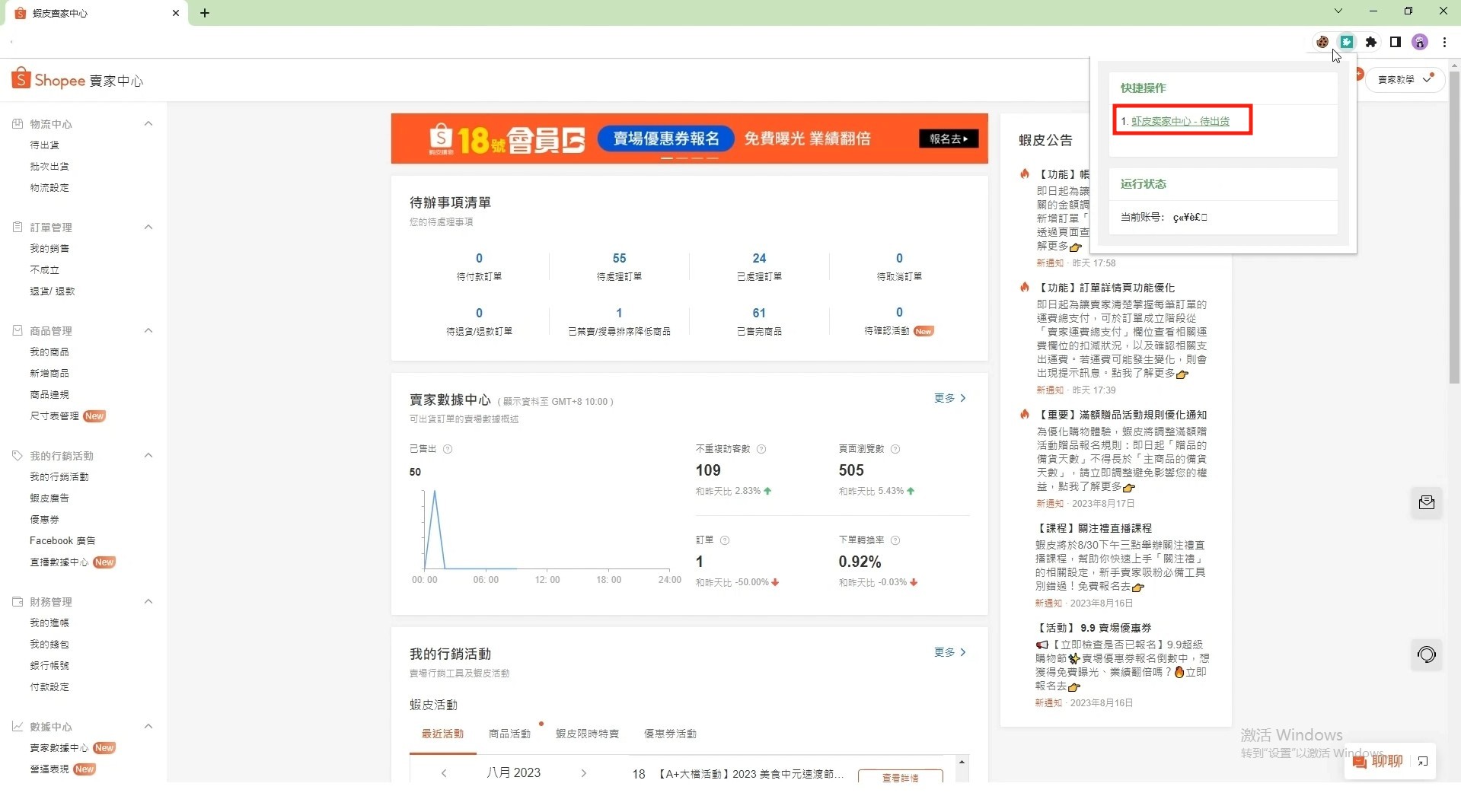Click the 數據中心 chart icon
1461x812 pixels.
tap(18, 726)
